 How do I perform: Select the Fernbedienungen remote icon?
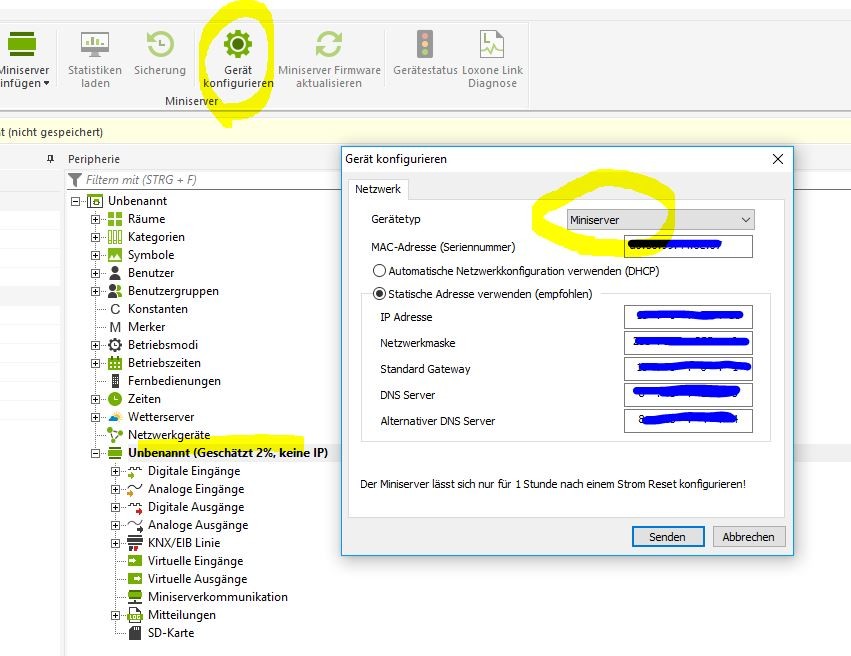115,381
